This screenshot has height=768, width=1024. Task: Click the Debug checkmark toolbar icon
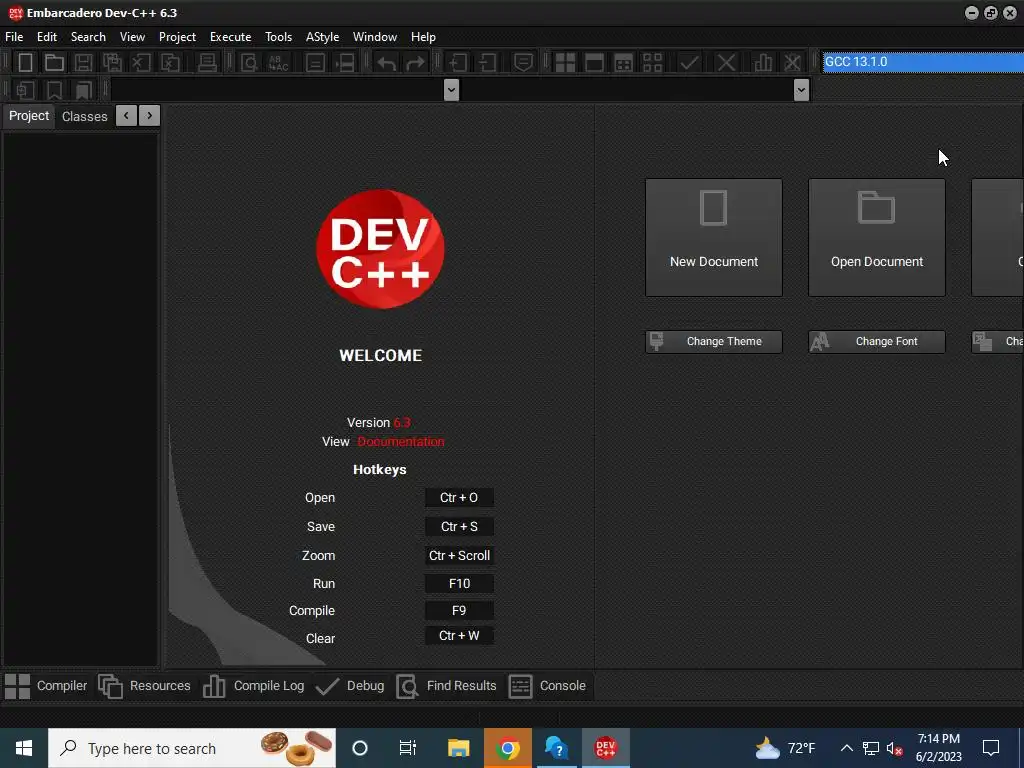[x=689, y=63]
